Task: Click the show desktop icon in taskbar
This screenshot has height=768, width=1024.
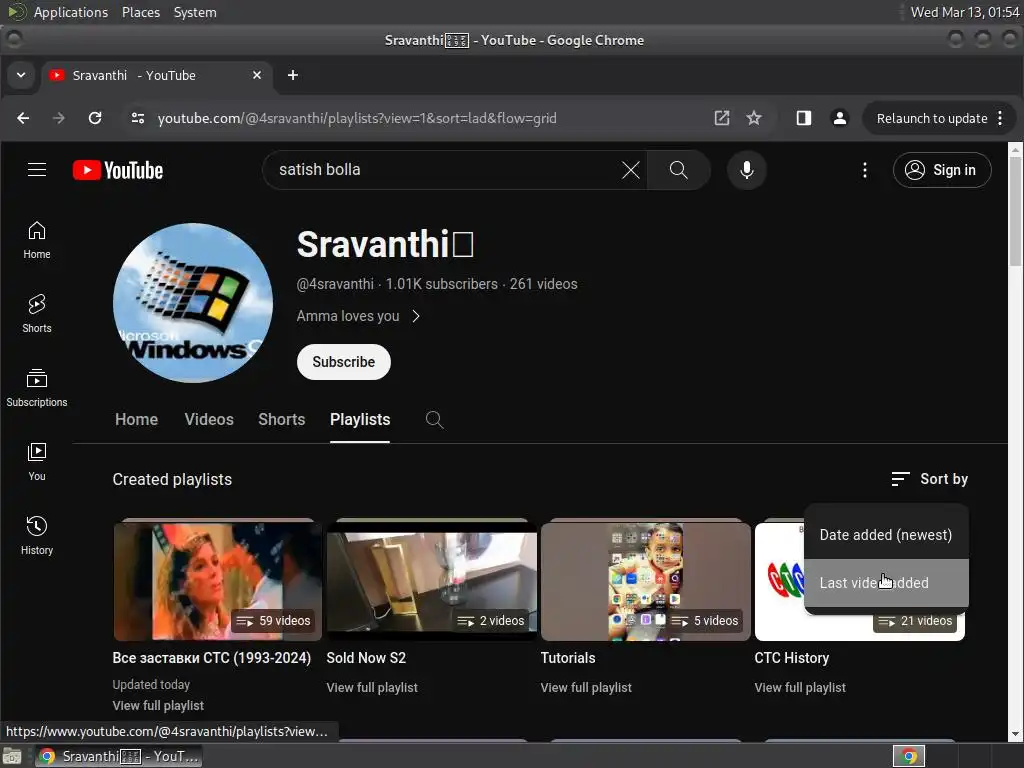Action: tap(12, 756)
